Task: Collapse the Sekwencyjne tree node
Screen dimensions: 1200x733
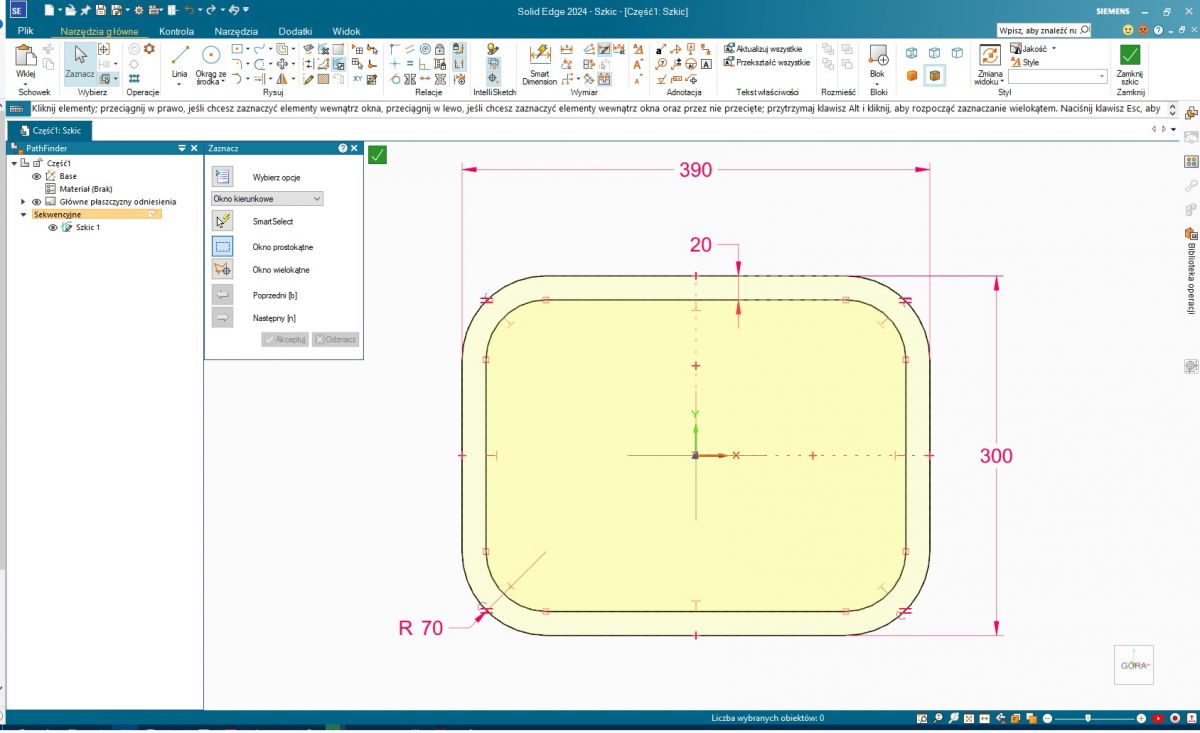Action: (23, 214)
